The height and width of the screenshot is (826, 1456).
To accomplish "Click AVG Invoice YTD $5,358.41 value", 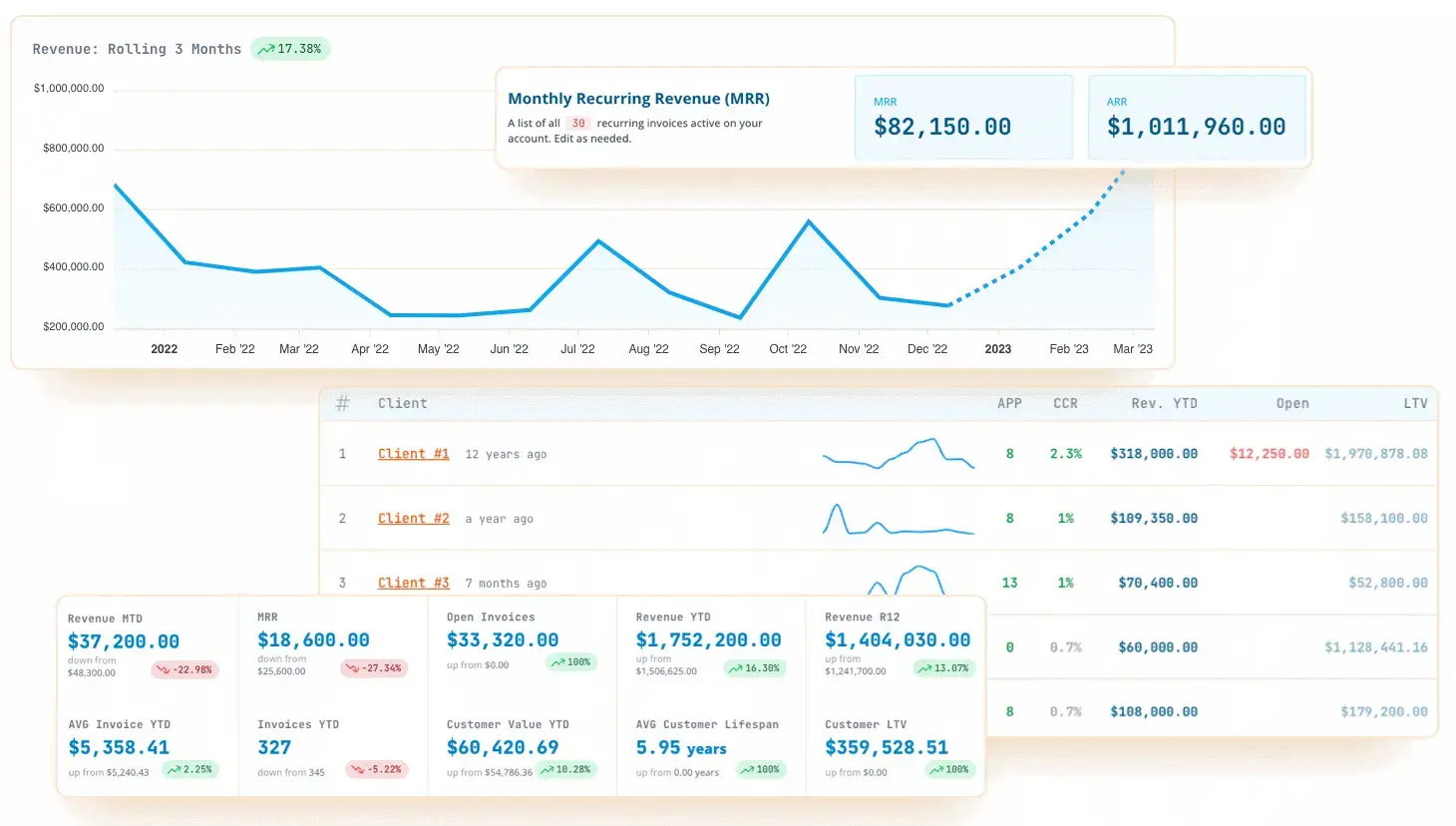I will point(119,748).
